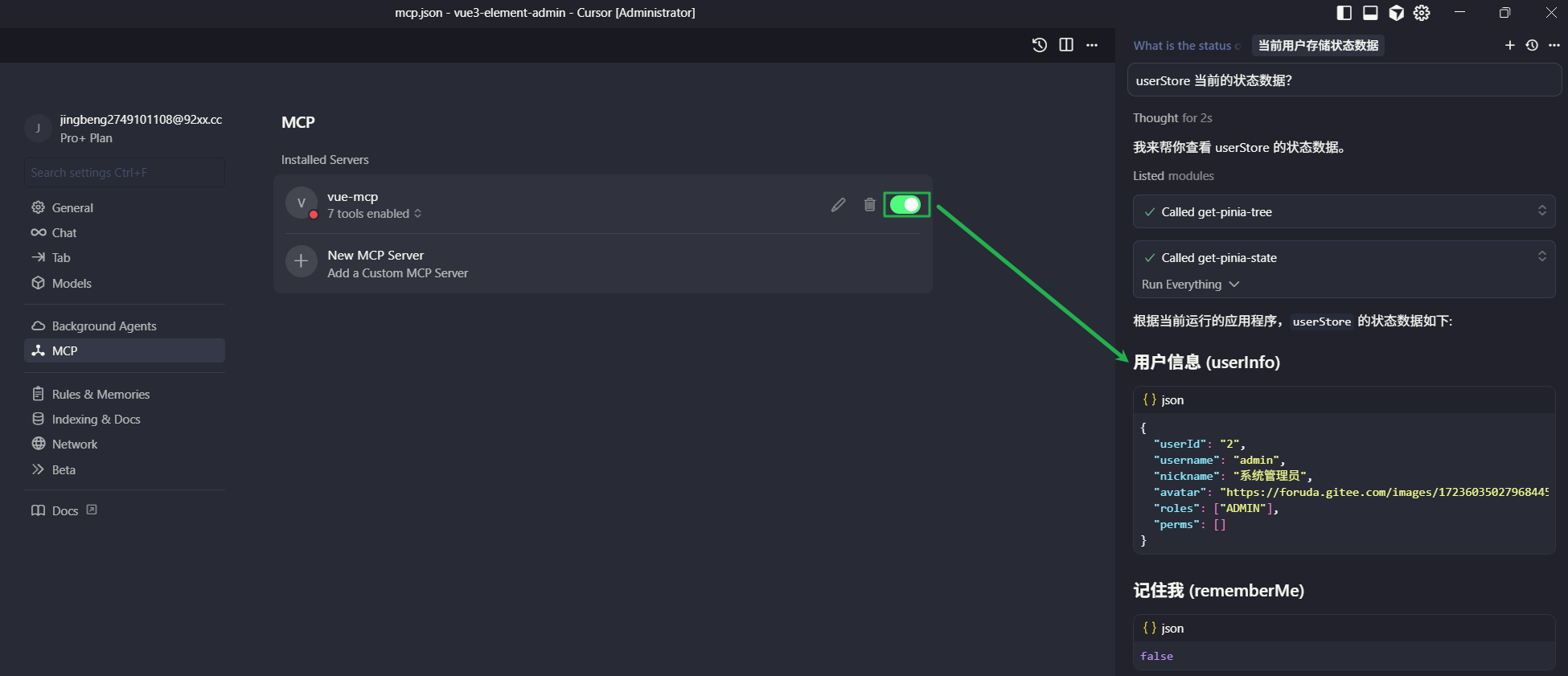The height and width of the screenshot is (676, 1568).
Task: Expand Listed modules section
Action: tap(1173, 176)
